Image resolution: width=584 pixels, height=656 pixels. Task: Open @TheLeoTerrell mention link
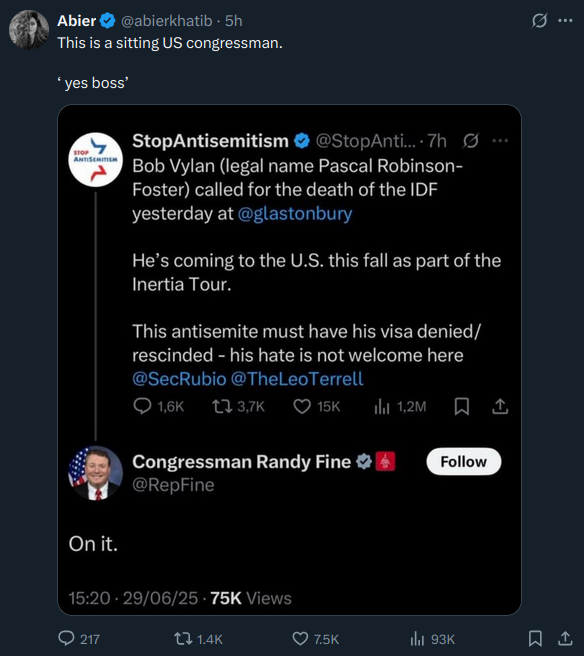coord(297,379)
